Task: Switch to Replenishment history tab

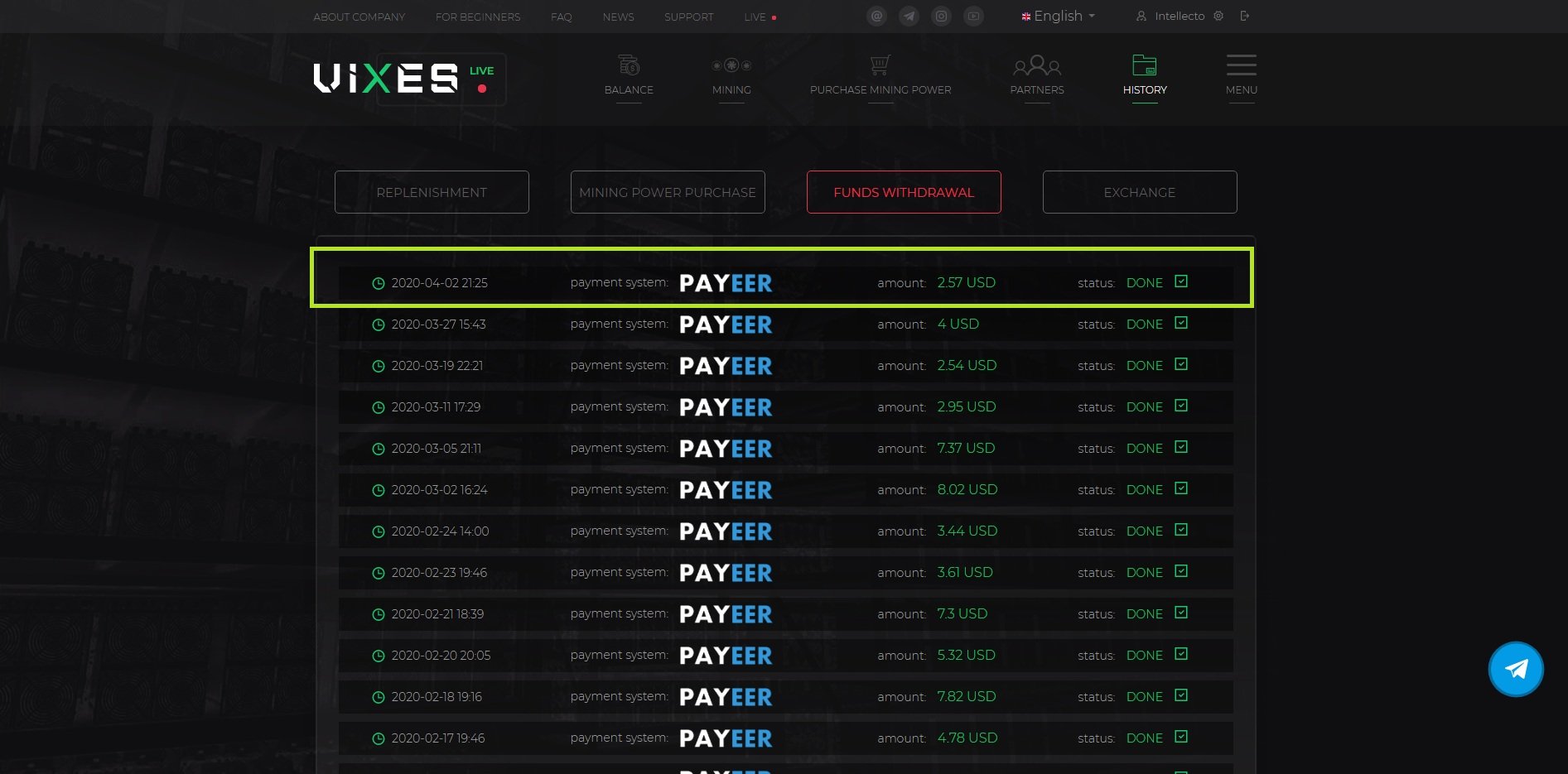Action: point(432,192)
